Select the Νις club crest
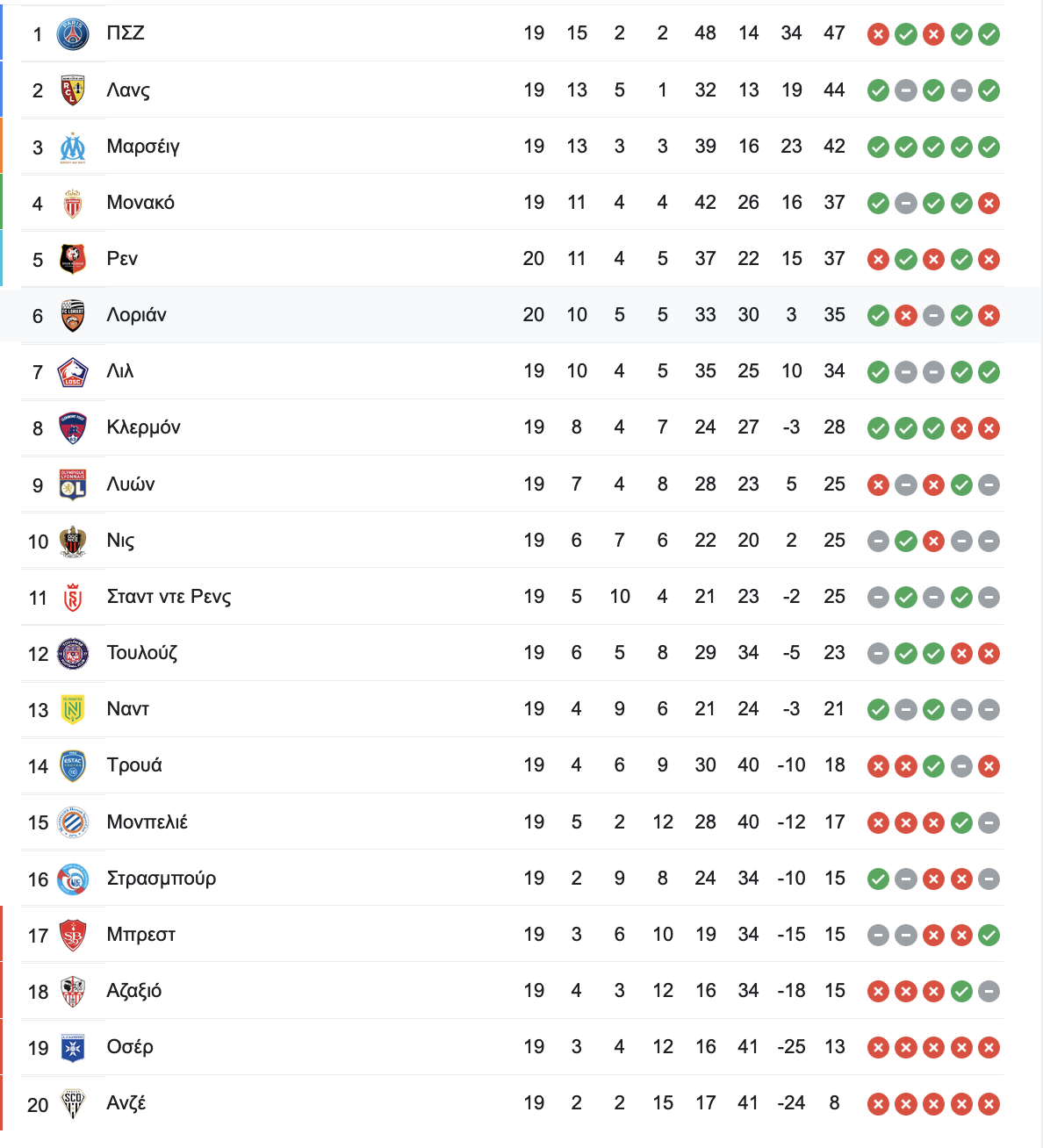1043x1148 pixels. pos(73,541)
